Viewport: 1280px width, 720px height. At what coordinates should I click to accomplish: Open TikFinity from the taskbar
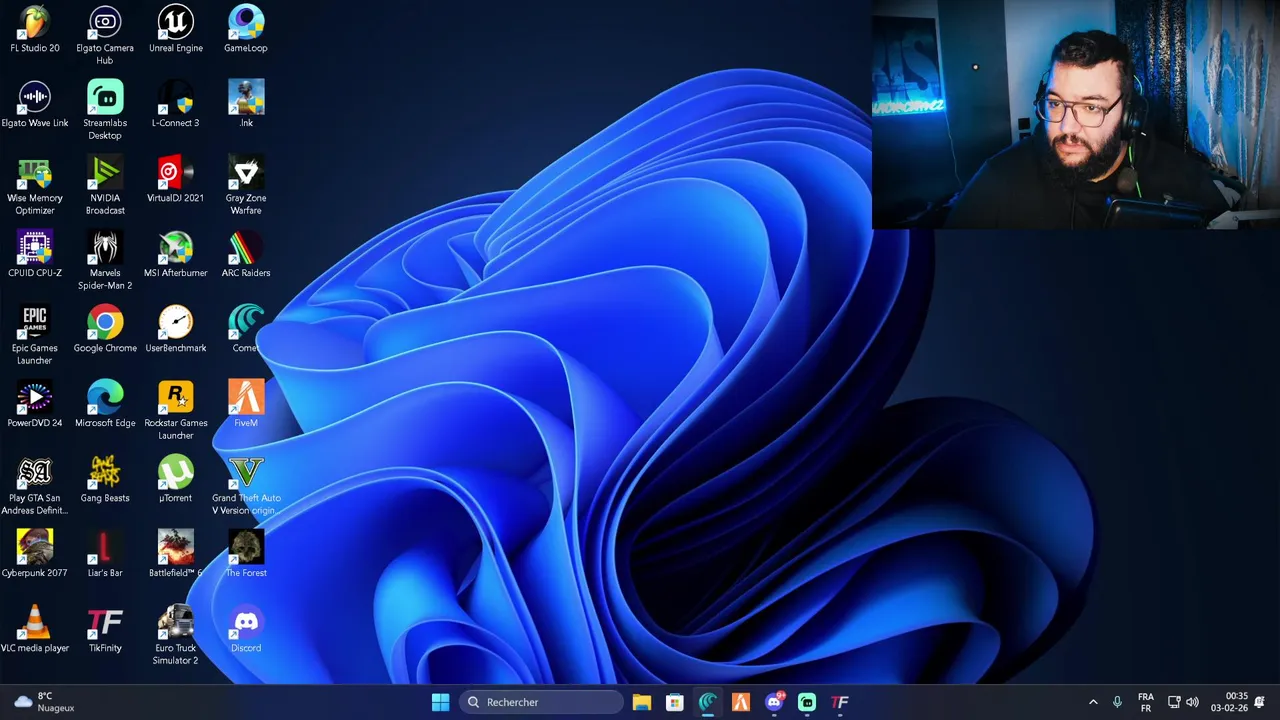tap(840, 702)
